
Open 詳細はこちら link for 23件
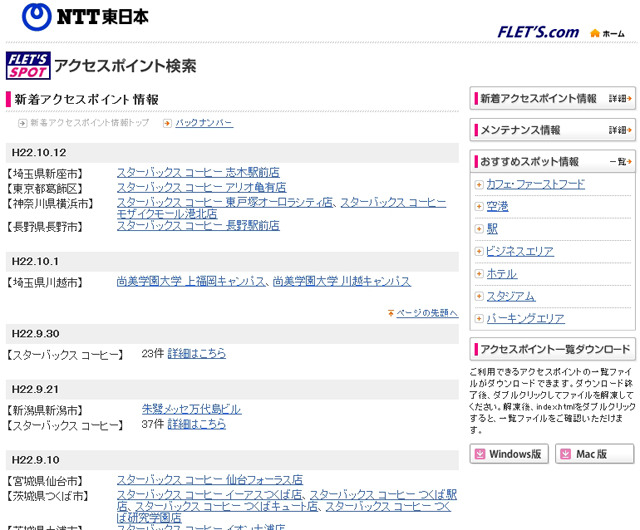196,354
